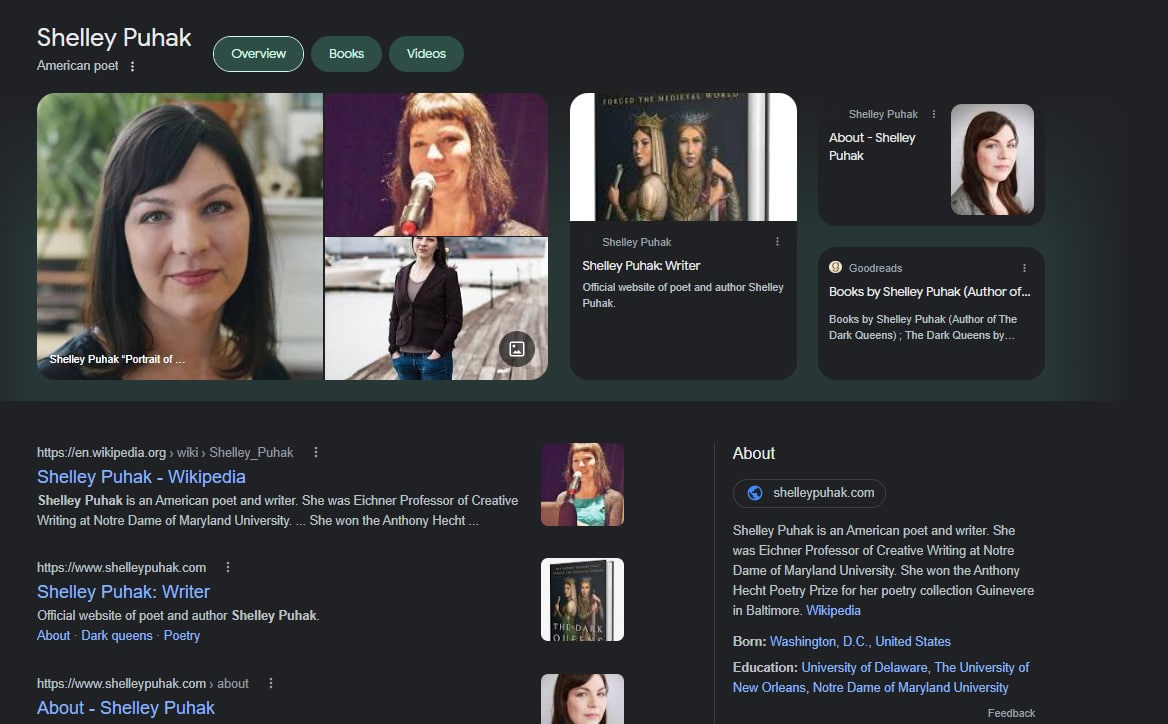
Task: Click the globe icon in the shelleypuhak.com chip
Action: click(755, 493)
